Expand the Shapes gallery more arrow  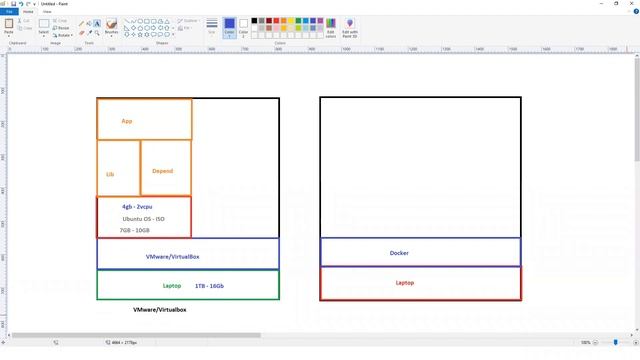click(x=173, y=34)
